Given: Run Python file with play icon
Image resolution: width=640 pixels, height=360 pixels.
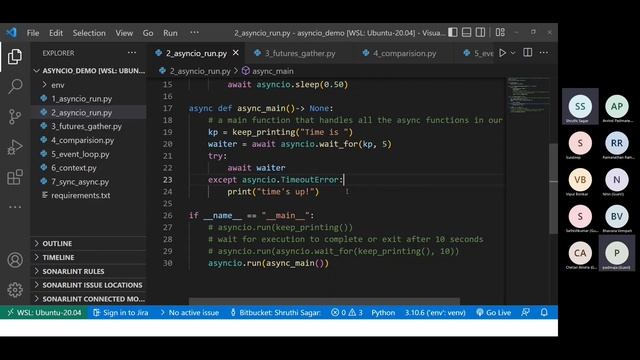Looking at the screenshot, I should pyautogui.click(x=502, y=53).
